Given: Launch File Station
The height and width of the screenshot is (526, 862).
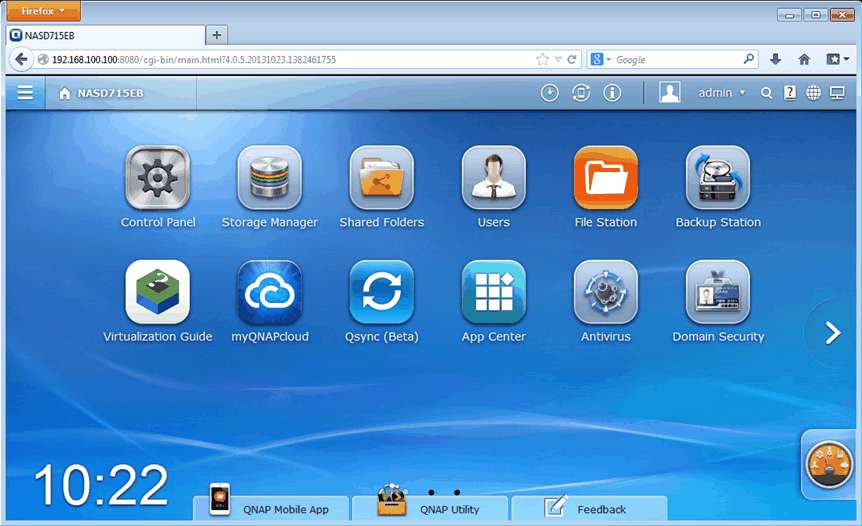Looking at the screenshot, I should point(605,178).
